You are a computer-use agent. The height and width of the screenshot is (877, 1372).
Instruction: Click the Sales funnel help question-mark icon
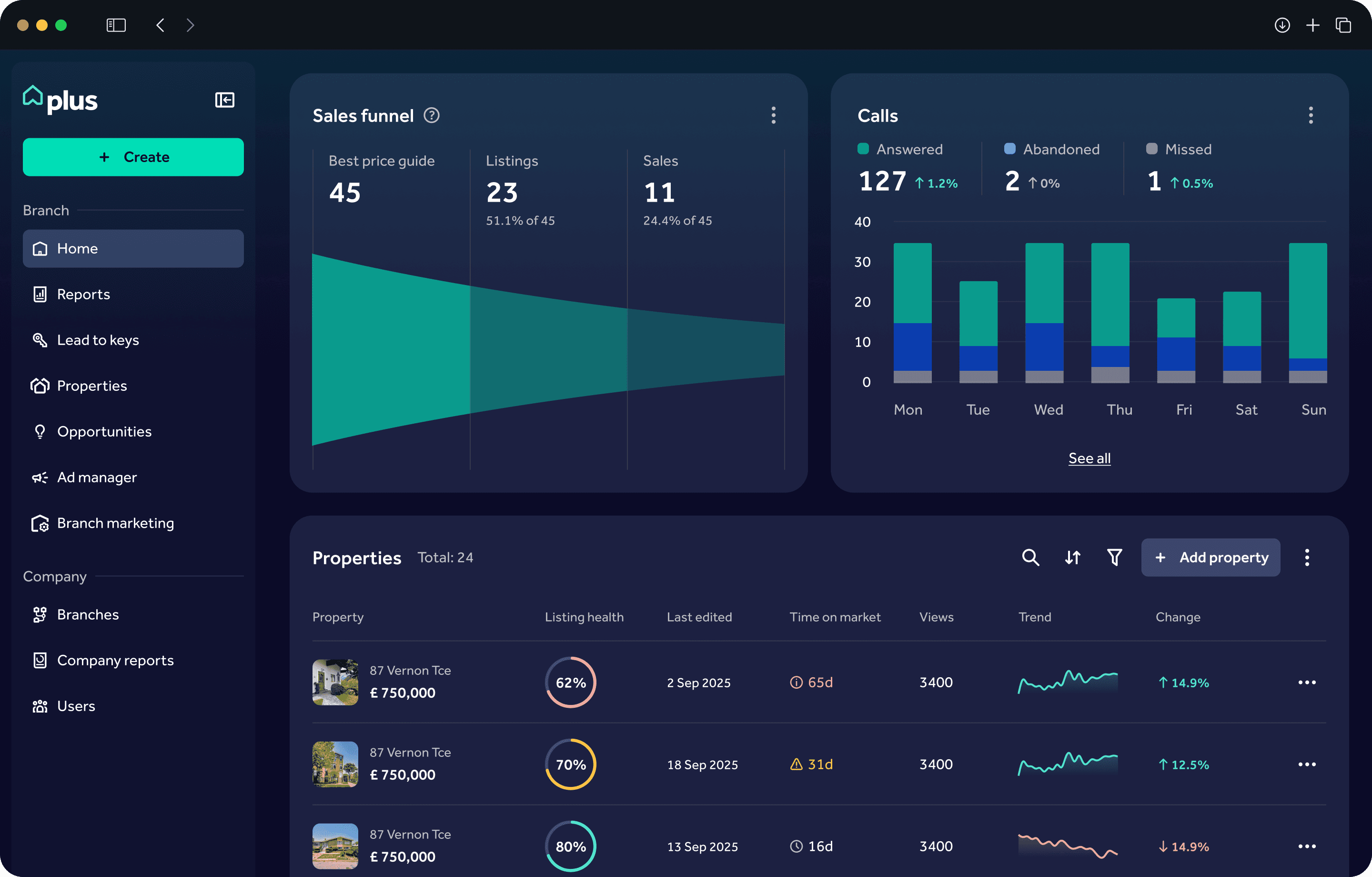tap(431, 116)
